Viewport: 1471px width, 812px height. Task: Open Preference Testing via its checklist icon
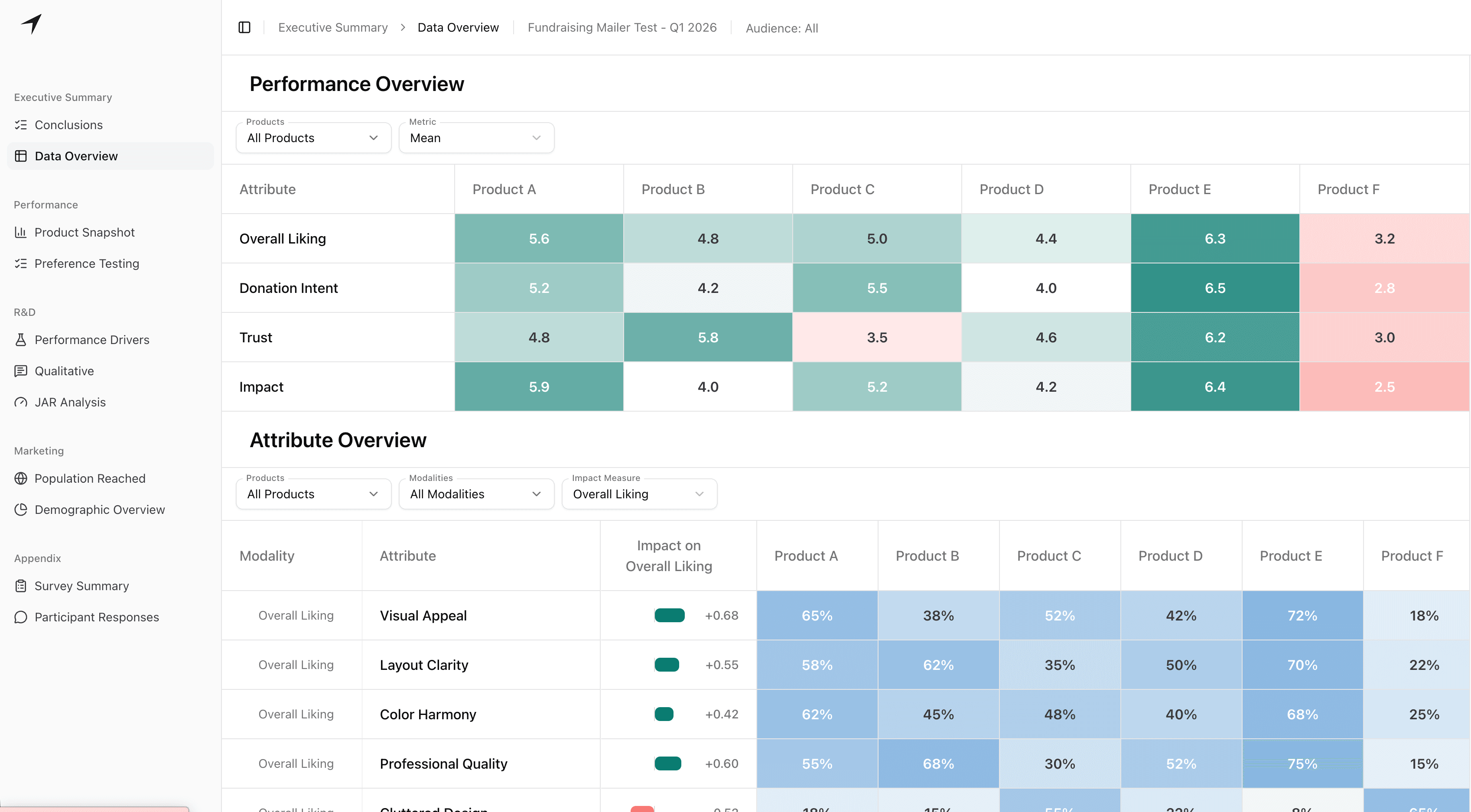(x=21, y=263)
